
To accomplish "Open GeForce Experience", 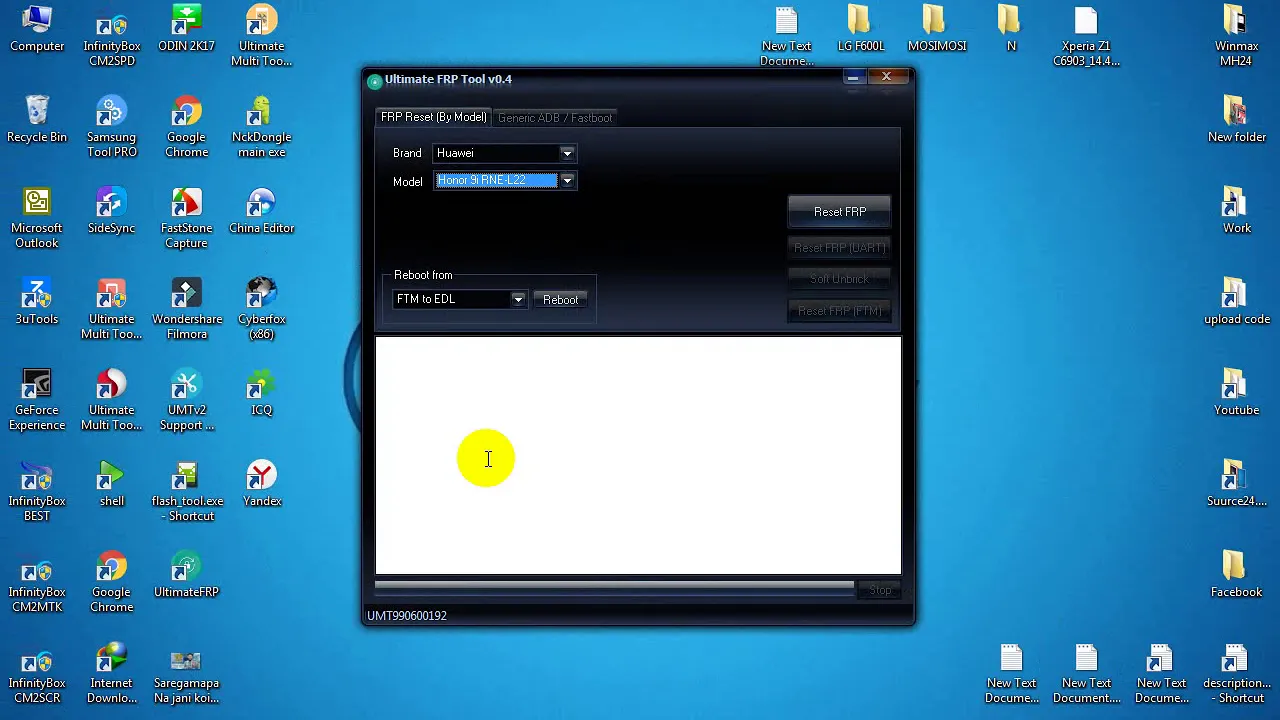I will tap(37, 400).
